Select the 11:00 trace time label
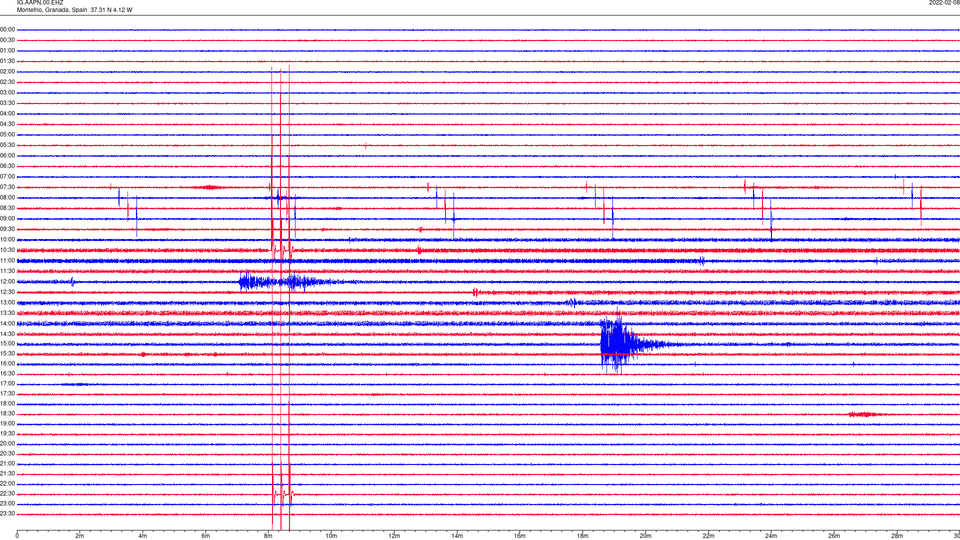This screenshot has width=960, height=540. point(7,261)
